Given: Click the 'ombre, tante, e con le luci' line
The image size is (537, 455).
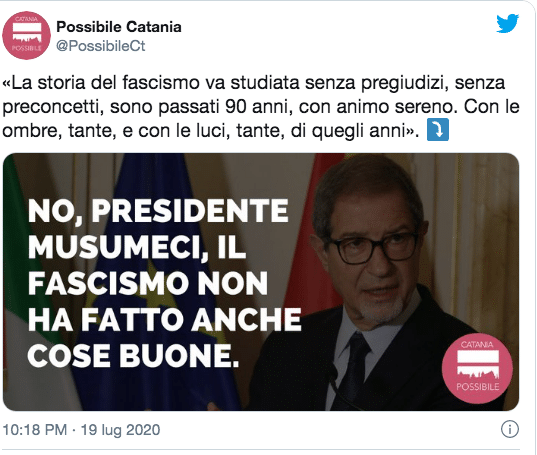Looking at the screenshot, I should [x=116, y=131].
